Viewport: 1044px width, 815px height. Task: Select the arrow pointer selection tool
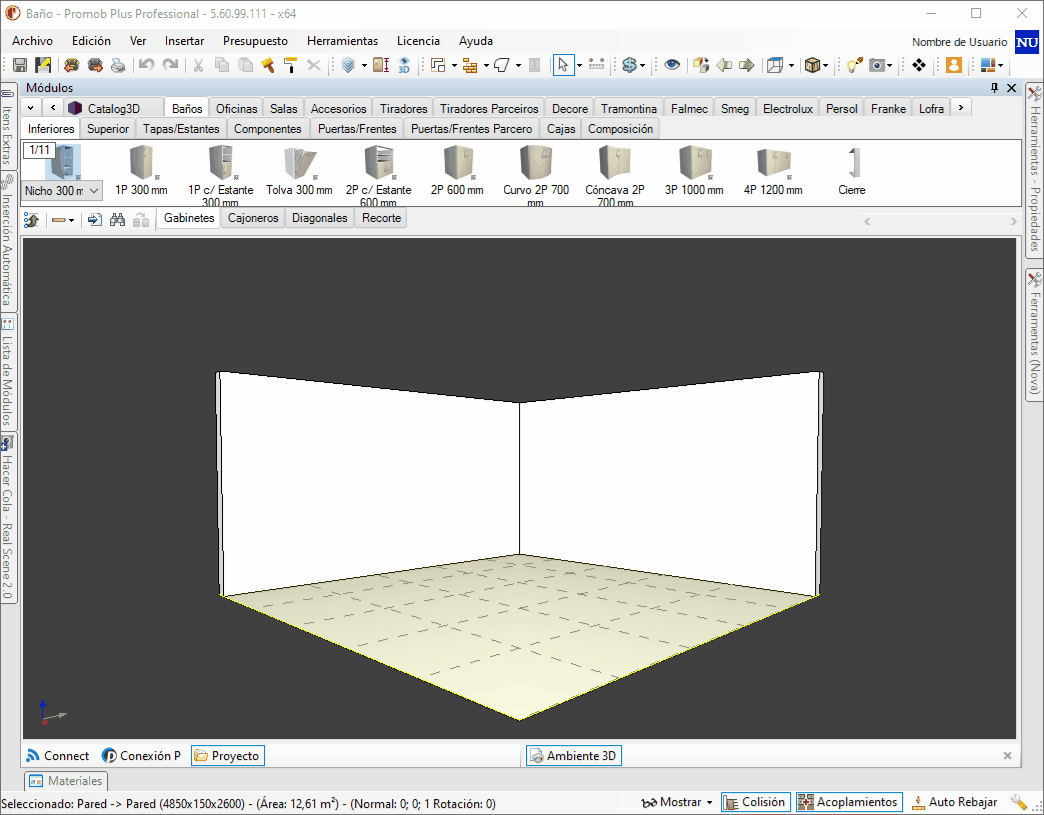point(563,65)
